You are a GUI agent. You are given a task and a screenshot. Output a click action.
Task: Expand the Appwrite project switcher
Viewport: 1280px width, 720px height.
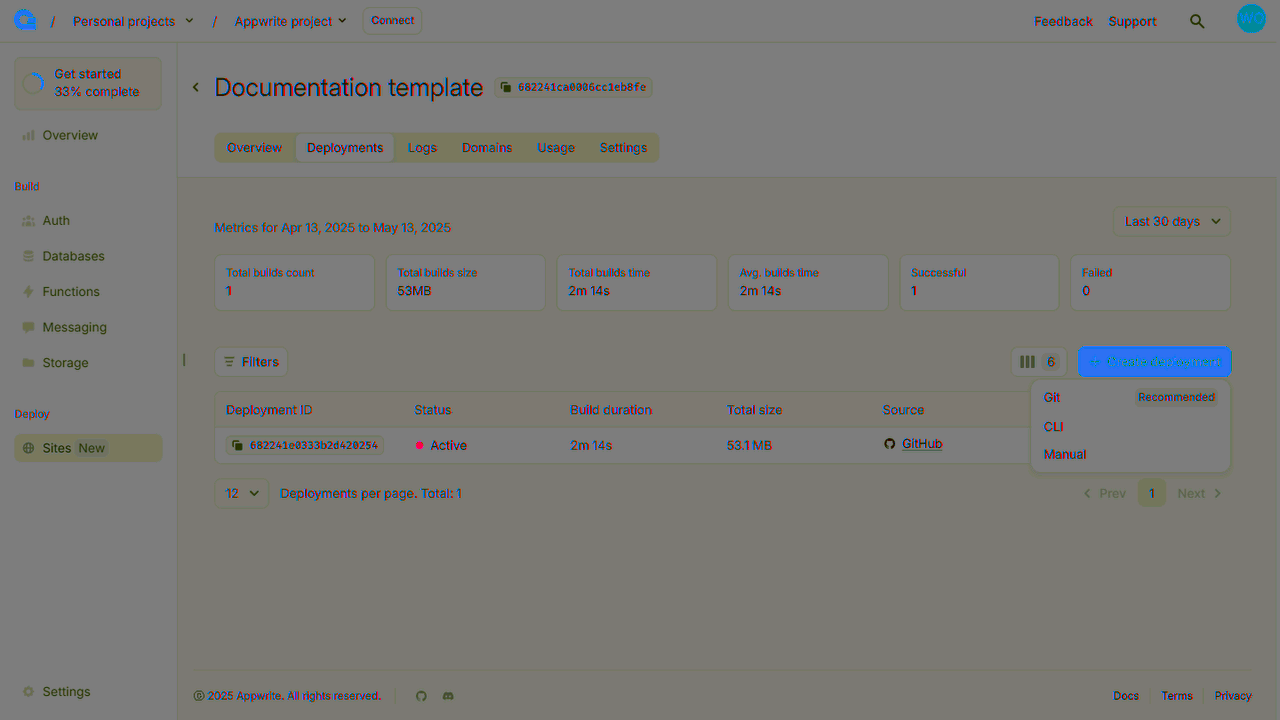click(289, 20)
